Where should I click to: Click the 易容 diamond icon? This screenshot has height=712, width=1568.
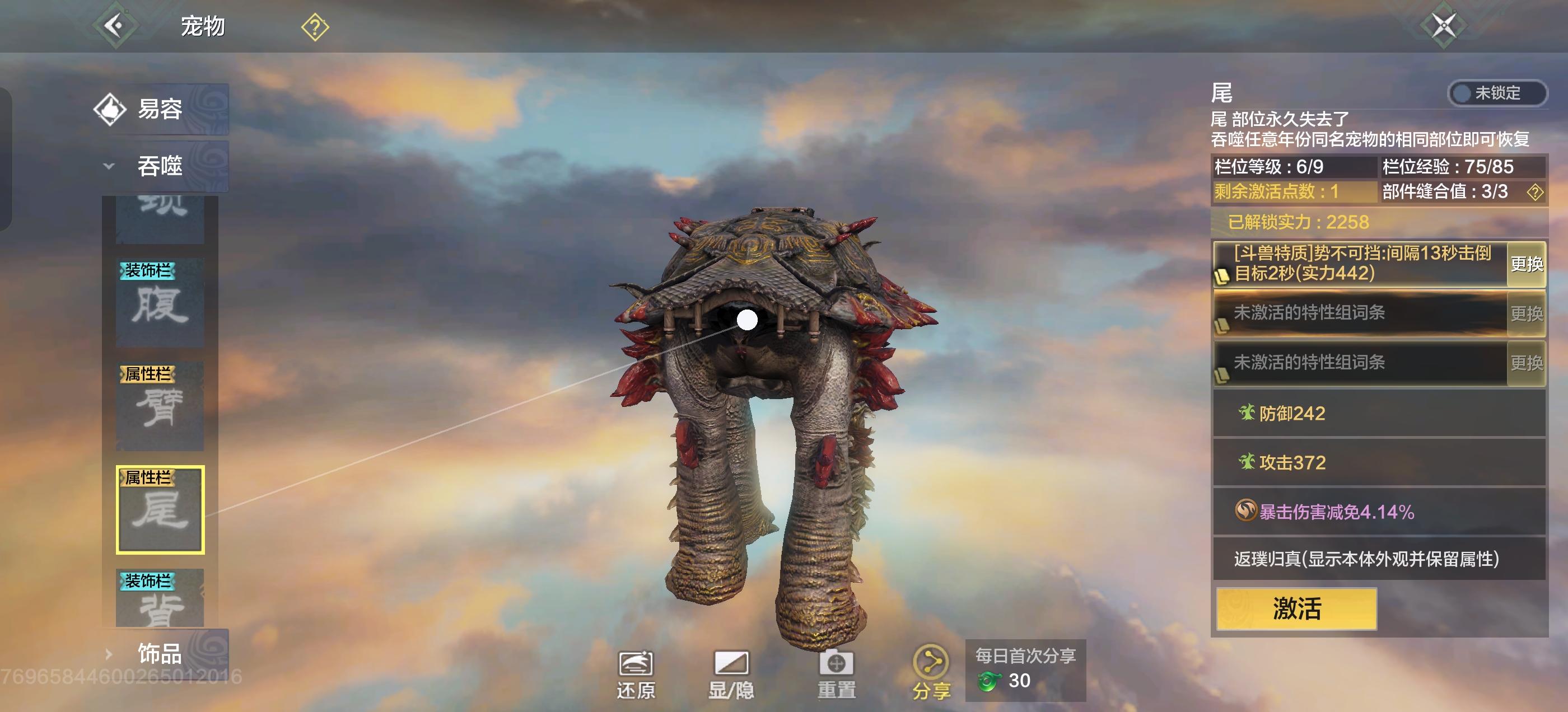pyautogui.click(x=110, y=110)
